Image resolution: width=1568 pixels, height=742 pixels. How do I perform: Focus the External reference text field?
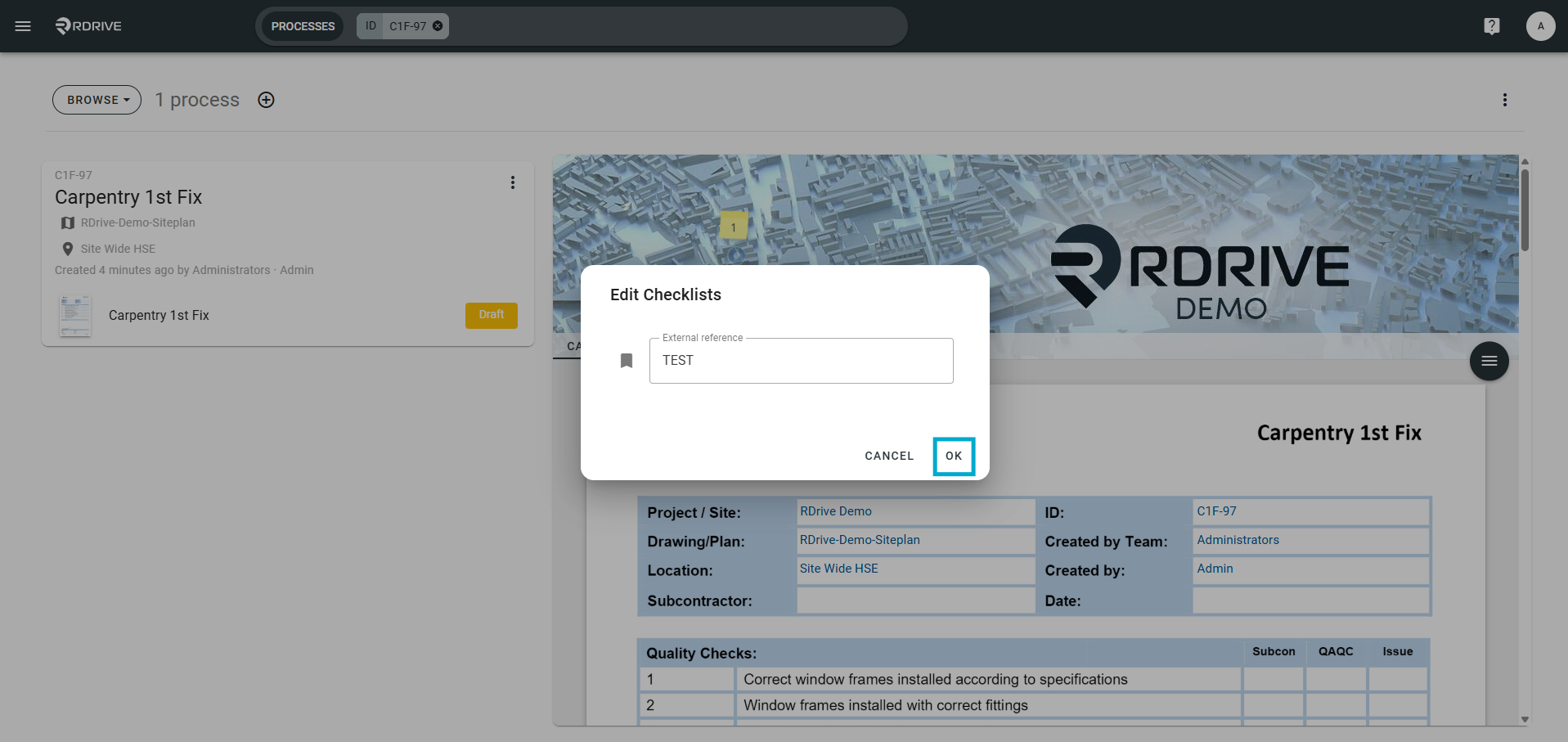pos(802,361)
